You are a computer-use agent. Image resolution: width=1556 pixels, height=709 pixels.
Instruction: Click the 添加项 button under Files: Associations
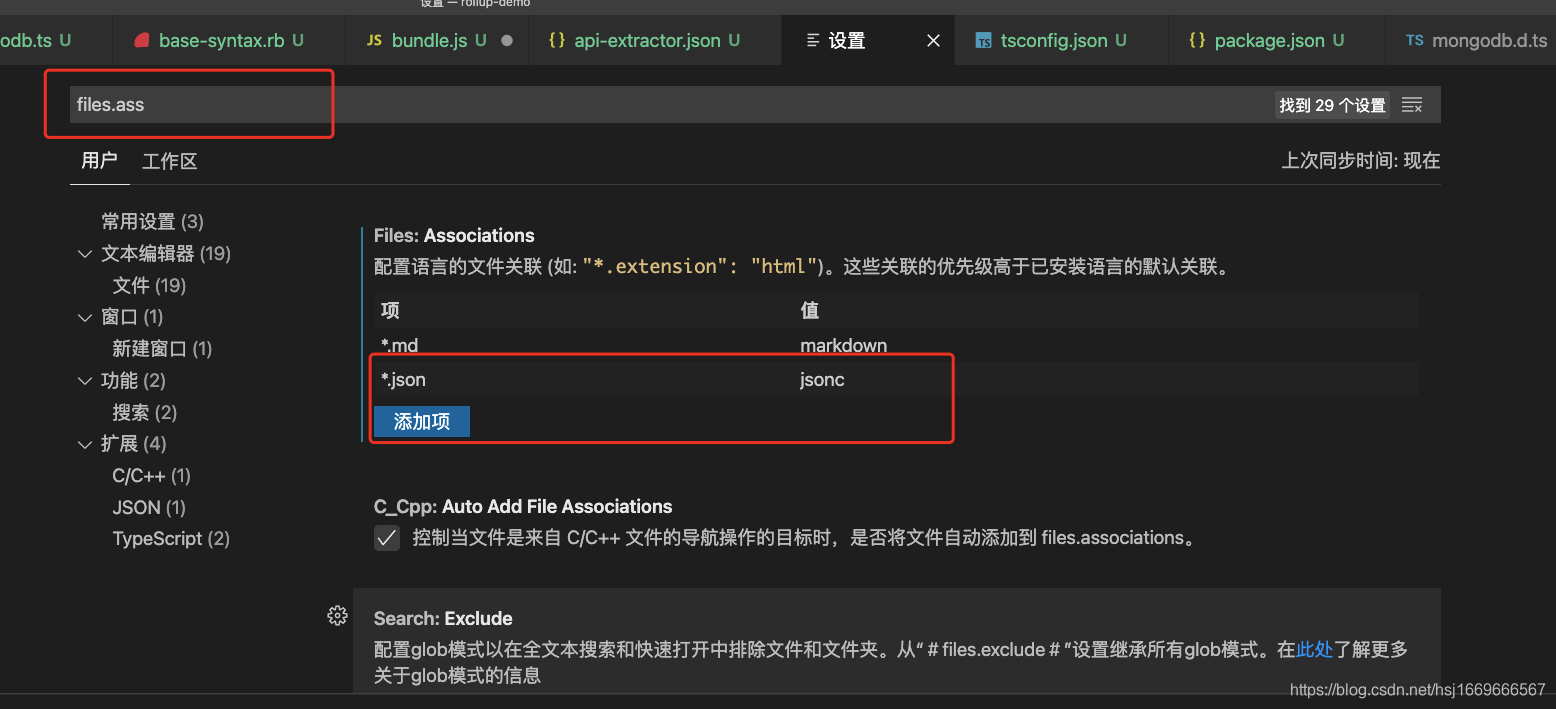421,421
